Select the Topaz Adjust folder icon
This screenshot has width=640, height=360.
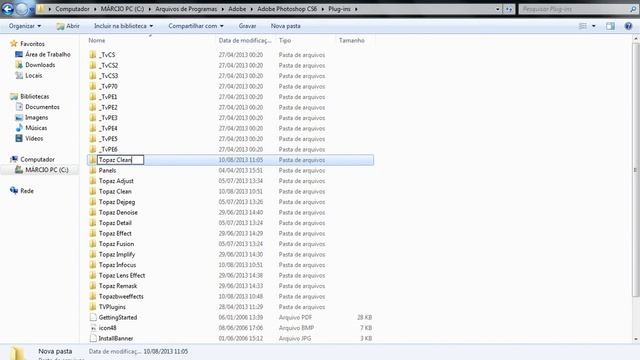(93, 181)
